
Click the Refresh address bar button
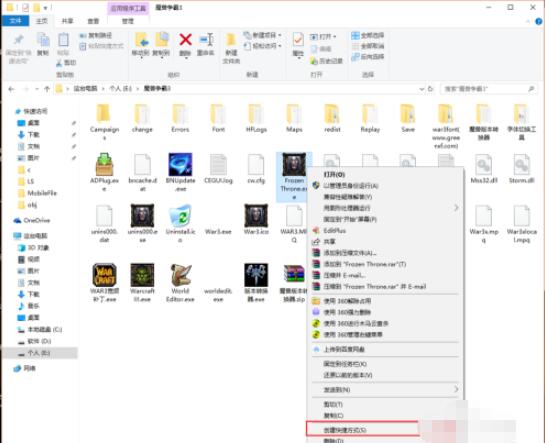431,89
